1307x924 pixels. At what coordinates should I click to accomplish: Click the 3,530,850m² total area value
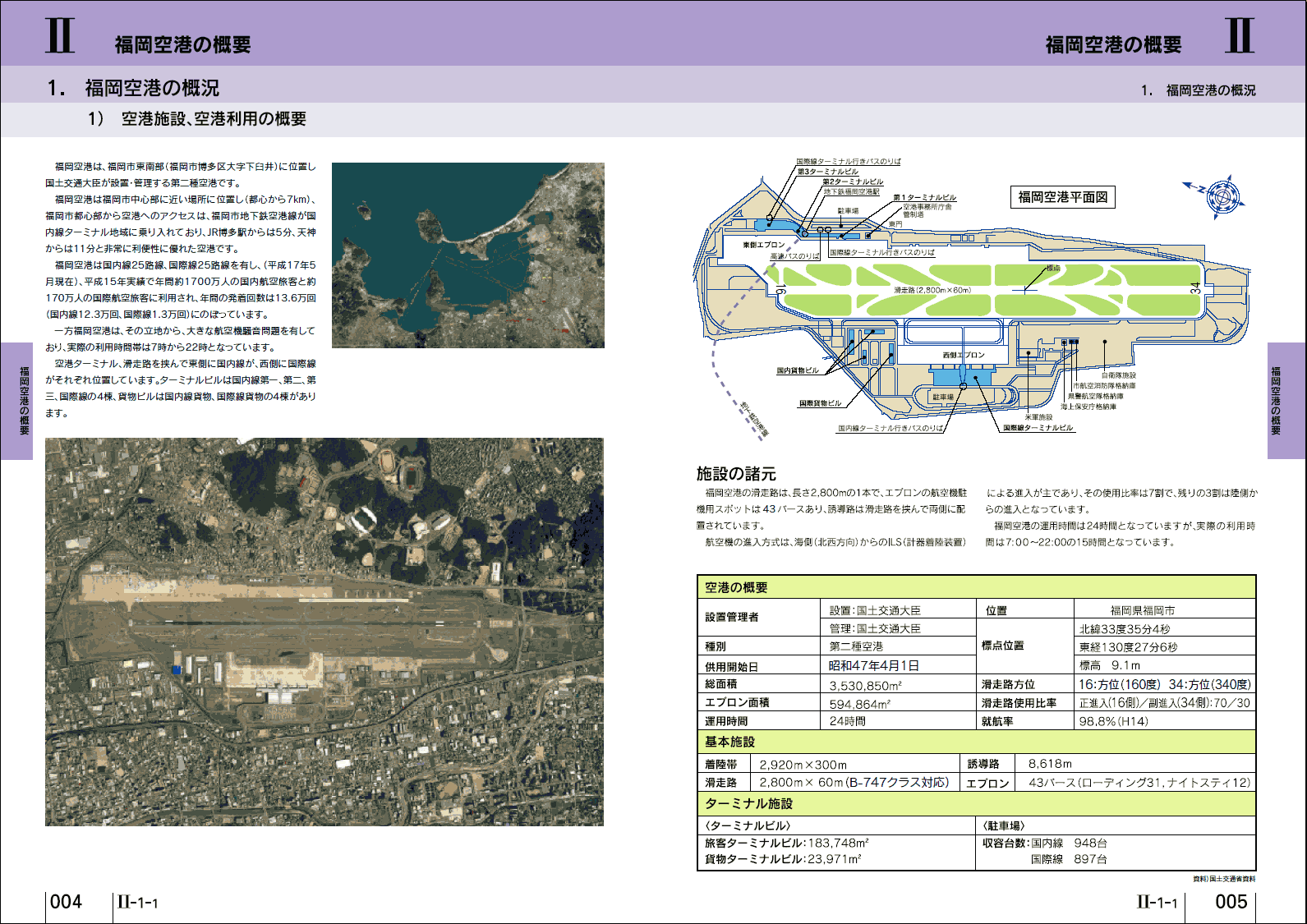point(866,686)
